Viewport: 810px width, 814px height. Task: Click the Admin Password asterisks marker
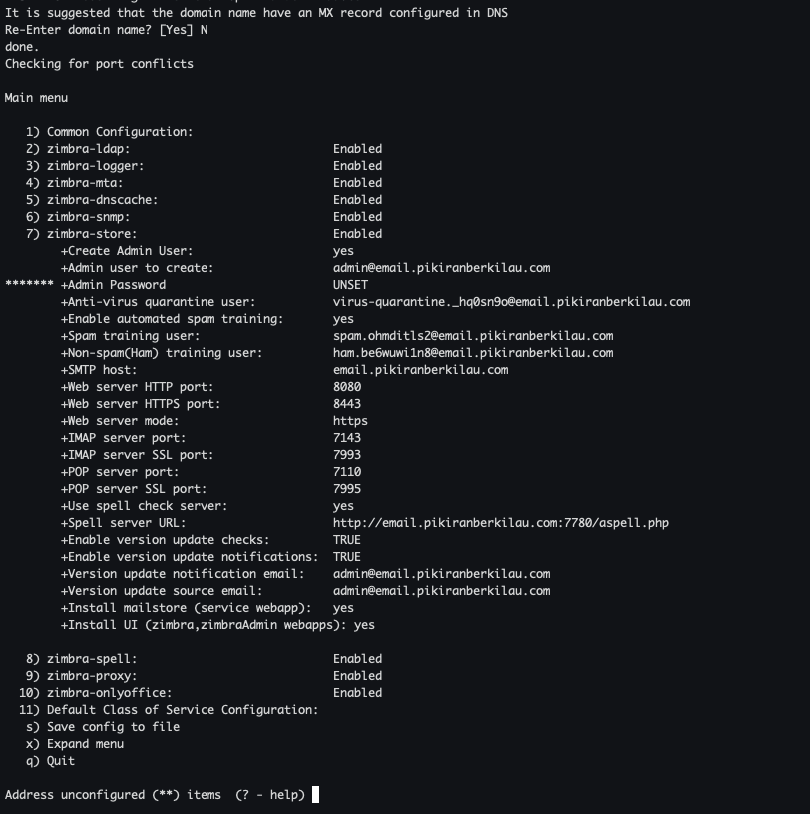click(x=29, y=285)
